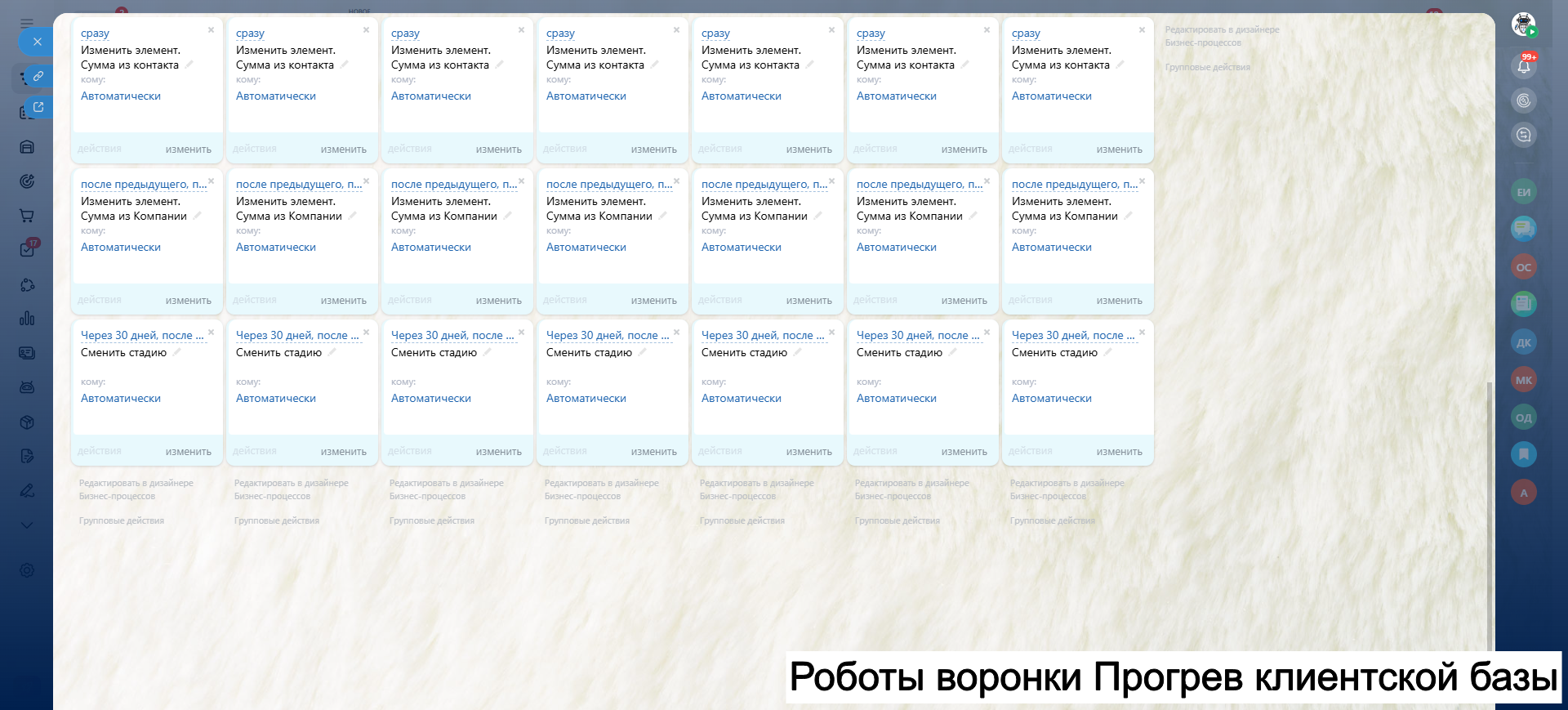Open chat with the red А avatar
This screenshot has height=710, width=1568.
coord(1524,493)
